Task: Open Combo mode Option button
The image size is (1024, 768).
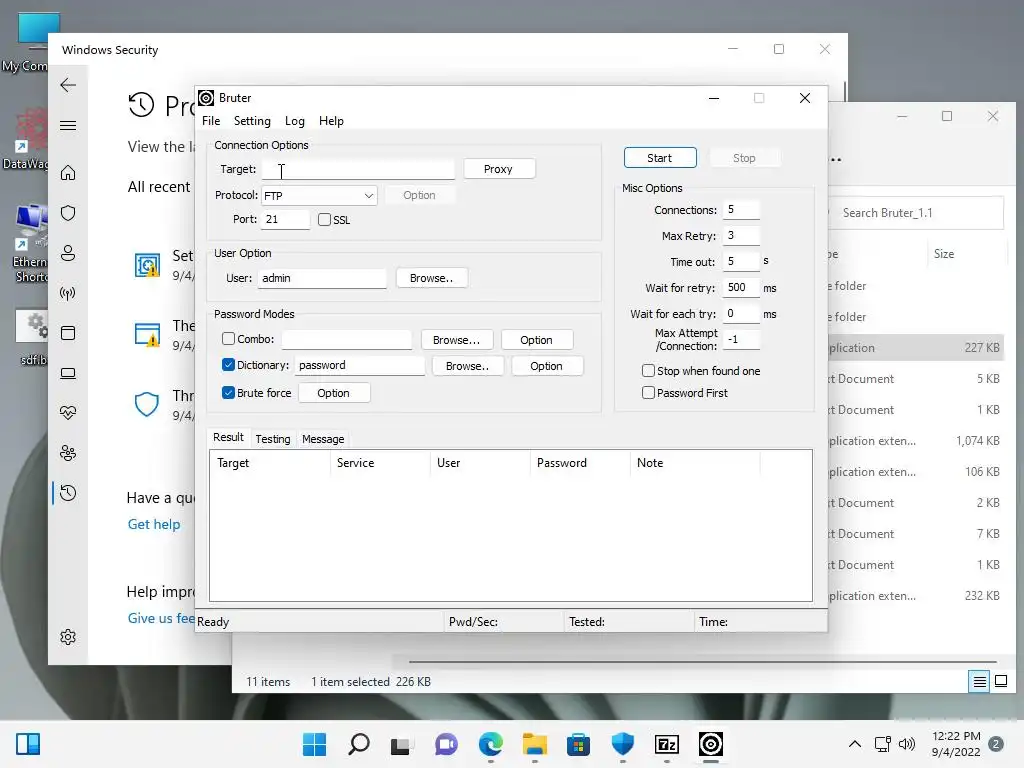Action: 537,340
